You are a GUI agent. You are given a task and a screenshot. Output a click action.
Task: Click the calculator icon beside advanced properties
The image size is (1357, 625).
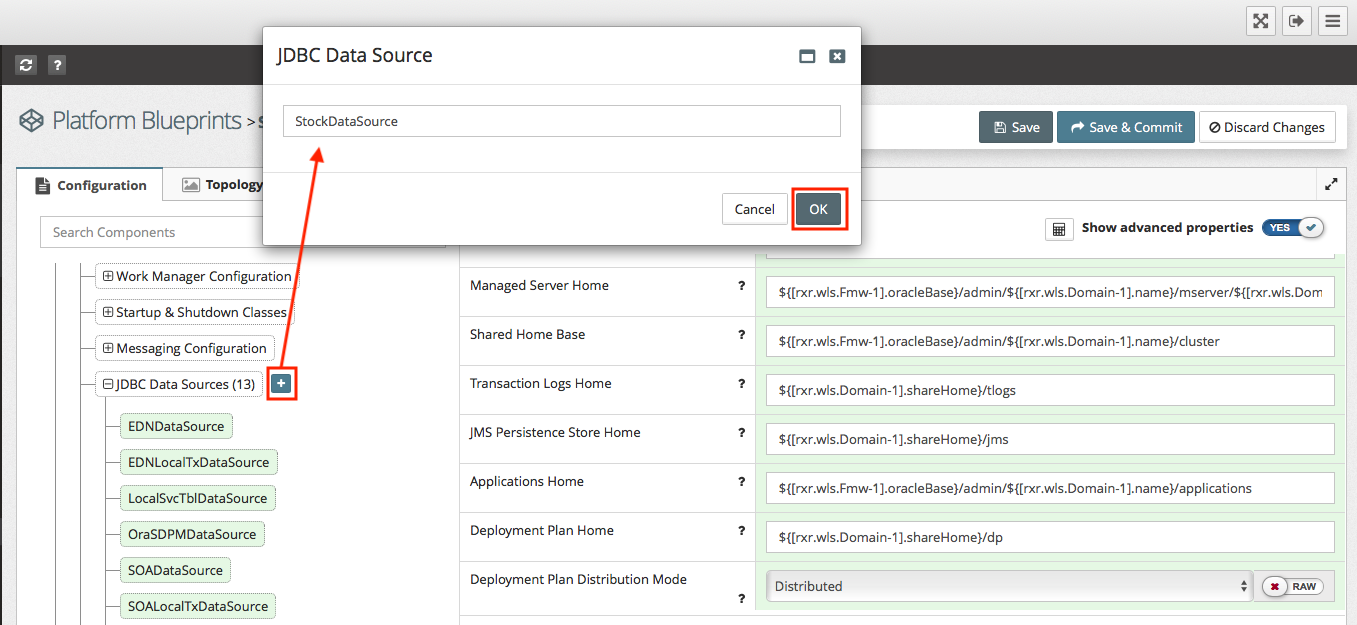coord(1059,229)
